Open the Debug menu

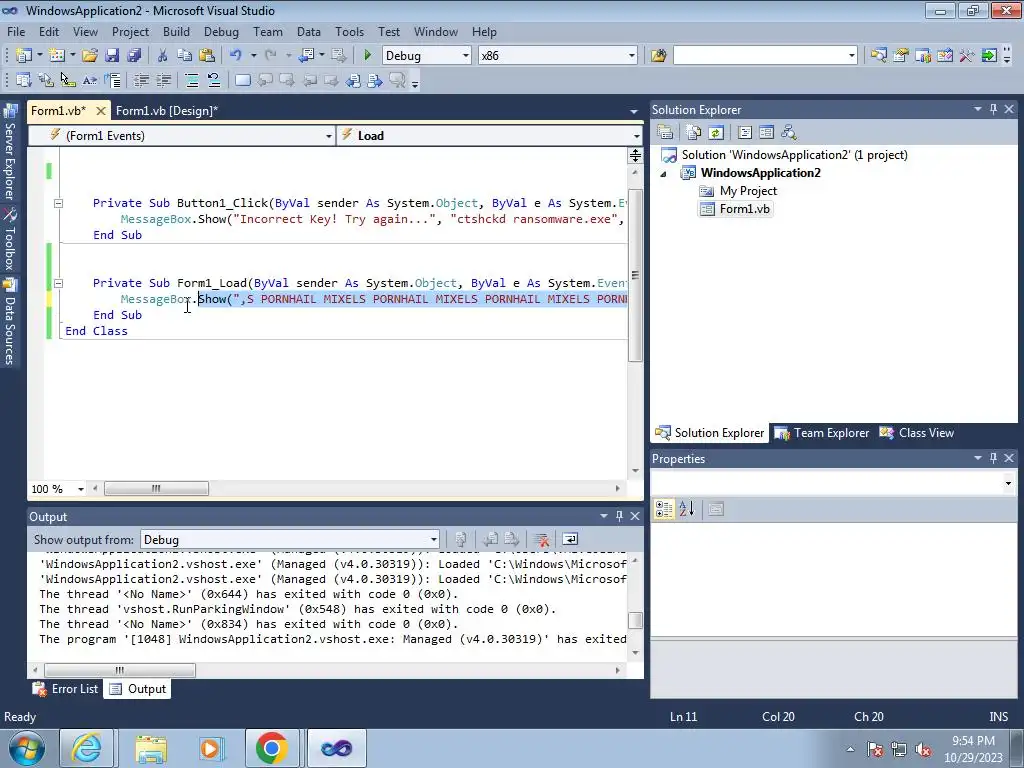pos(221,31)
